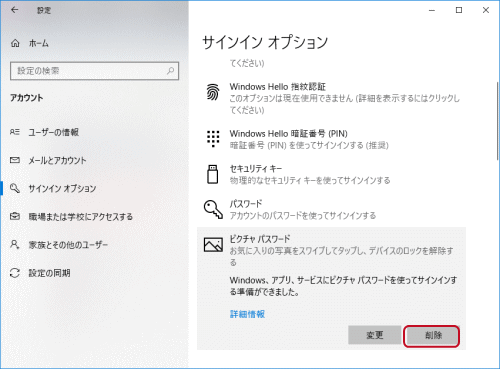Screen dimensions: 500x369
Task: Click the person icon for 家族とその他のユーザー
Action: 15,244
